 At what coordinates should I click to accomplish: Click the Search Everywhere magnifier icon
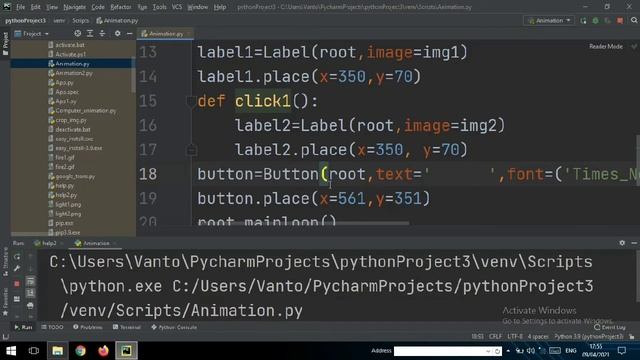[634, 20]
